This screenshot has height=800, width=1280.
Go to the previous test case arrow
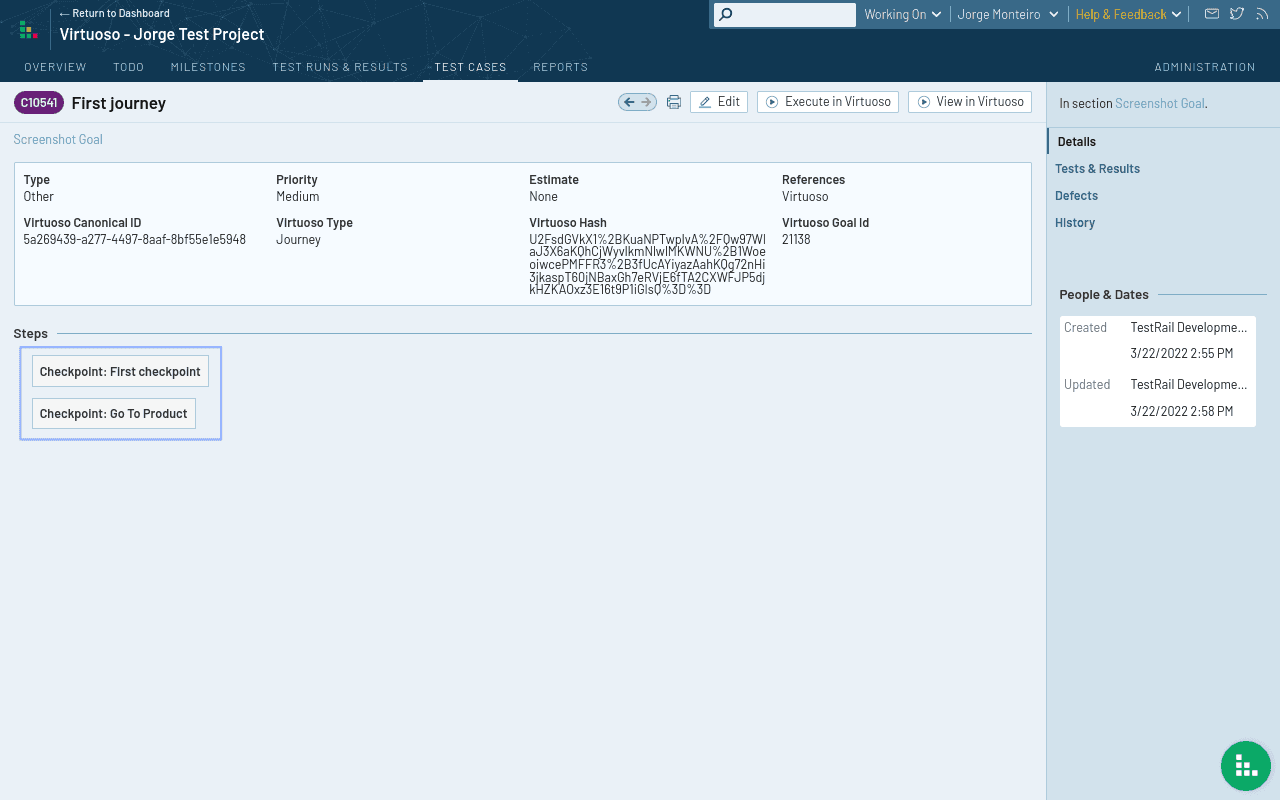pyautogui.click(x=629, y=102)
